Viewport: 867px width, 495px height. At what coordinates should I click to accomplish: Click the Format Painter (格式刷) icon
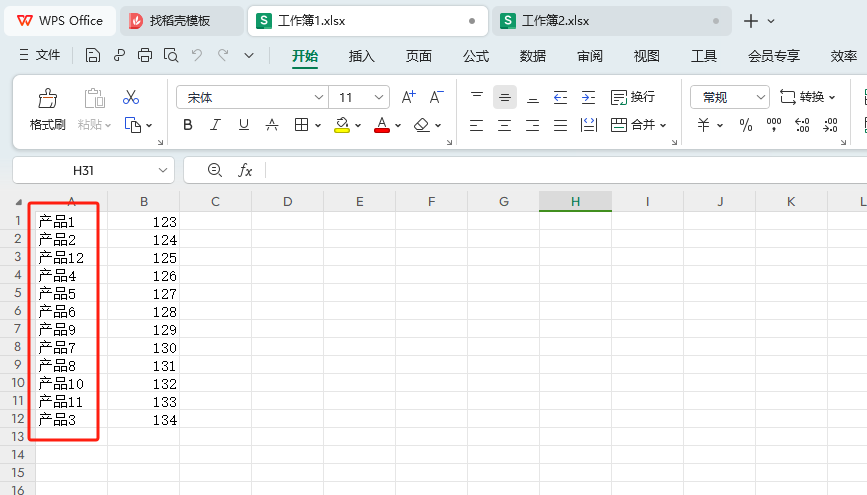(x=47, y=98)
